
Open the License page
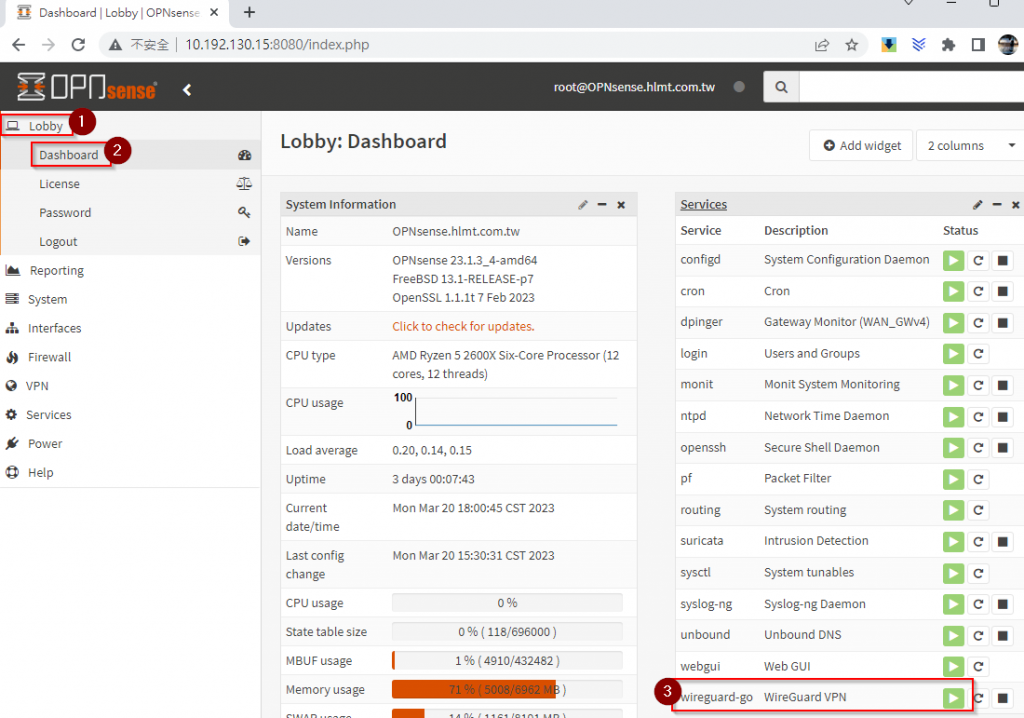click(x=59, y=184)
